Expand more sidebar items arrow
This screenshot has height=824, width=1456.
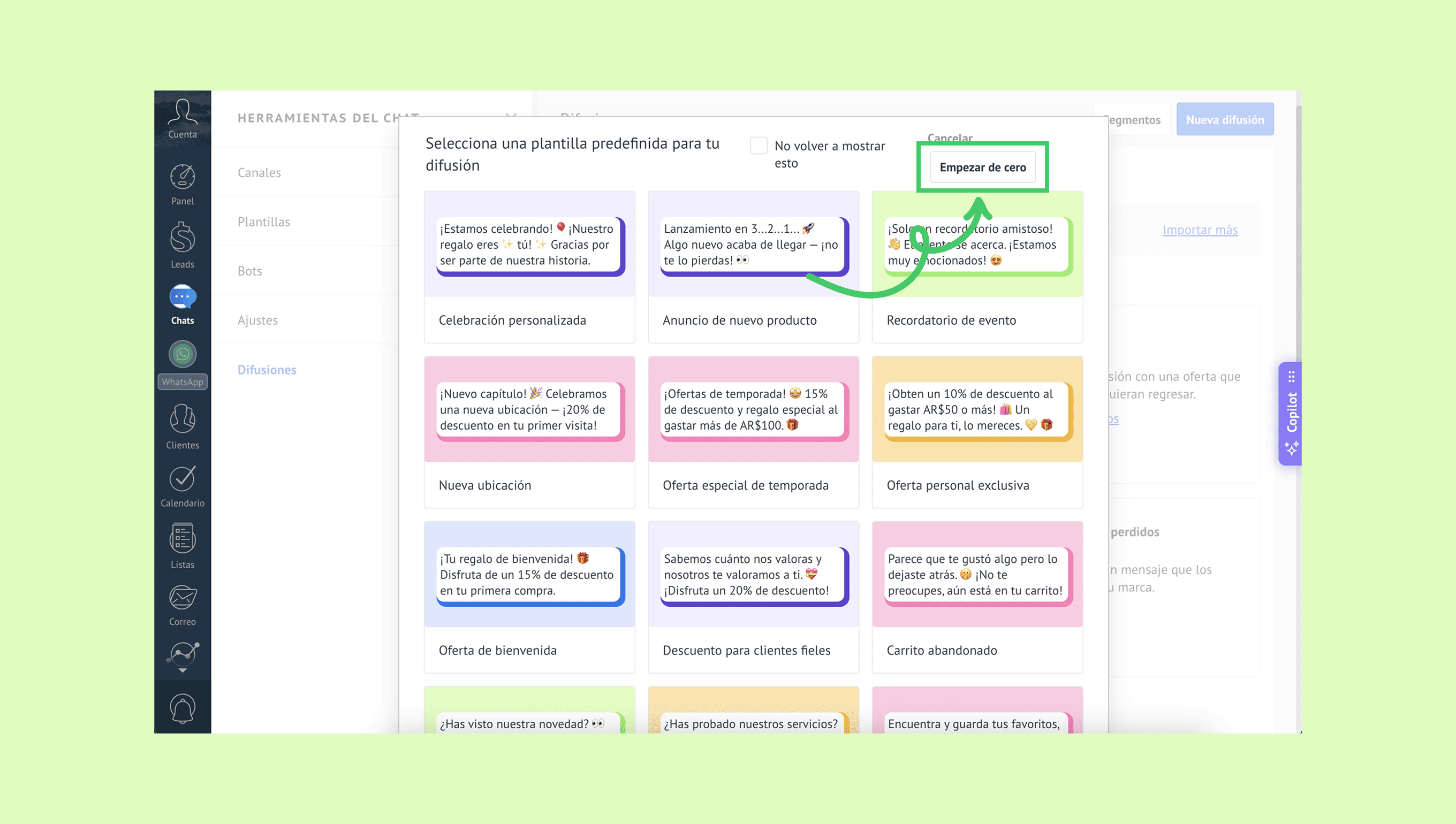pos(183,670)
